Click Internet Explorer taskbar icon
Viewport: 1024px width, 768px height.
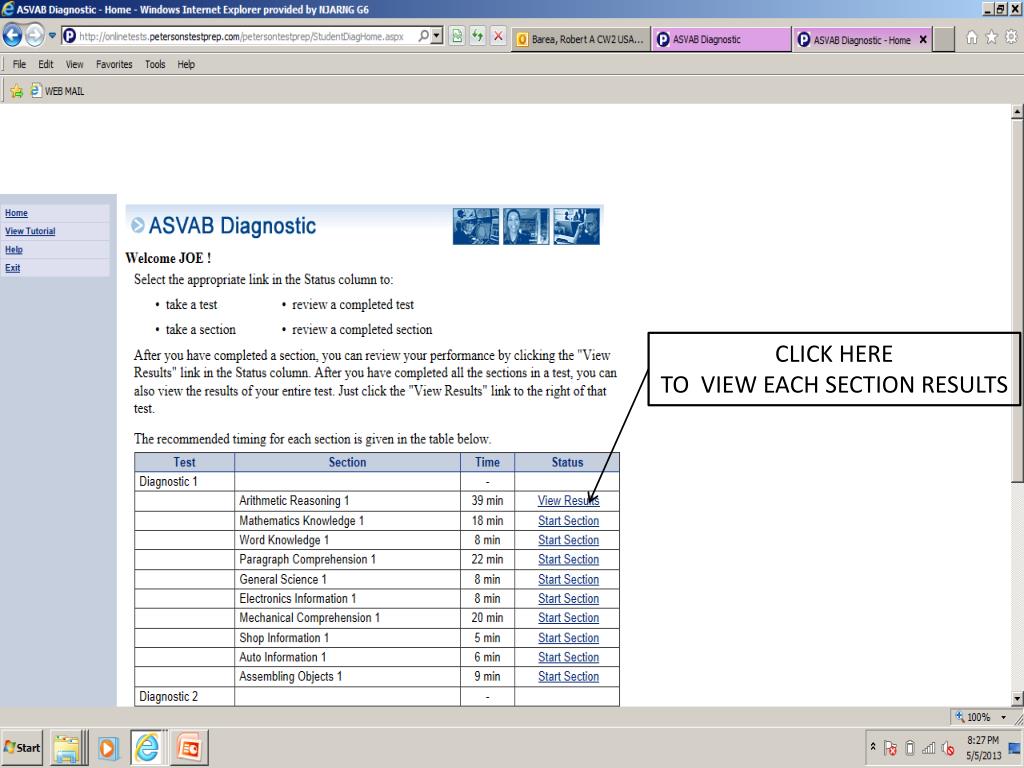pos(148,747)
